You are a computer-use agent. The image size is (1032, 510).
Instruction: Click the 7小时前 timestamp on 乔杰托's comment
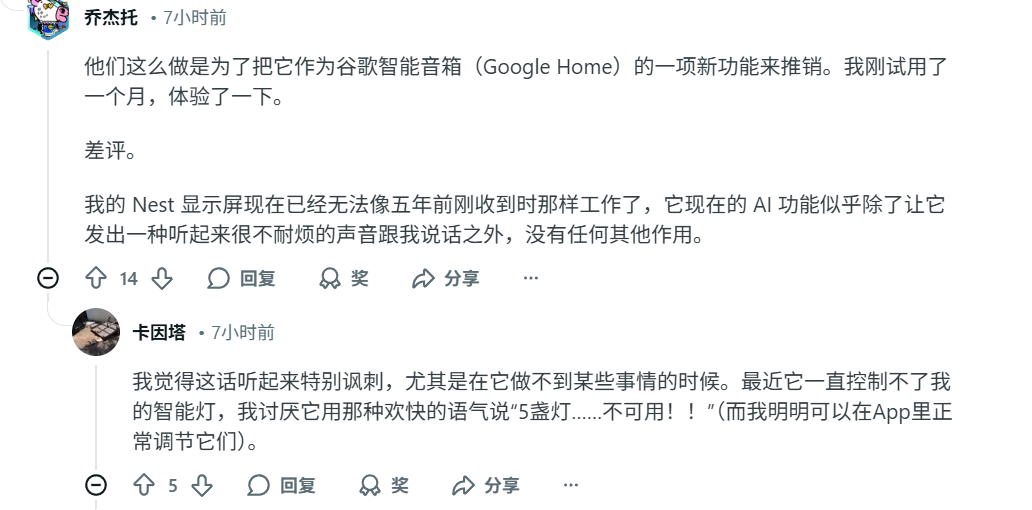point(194,17)
